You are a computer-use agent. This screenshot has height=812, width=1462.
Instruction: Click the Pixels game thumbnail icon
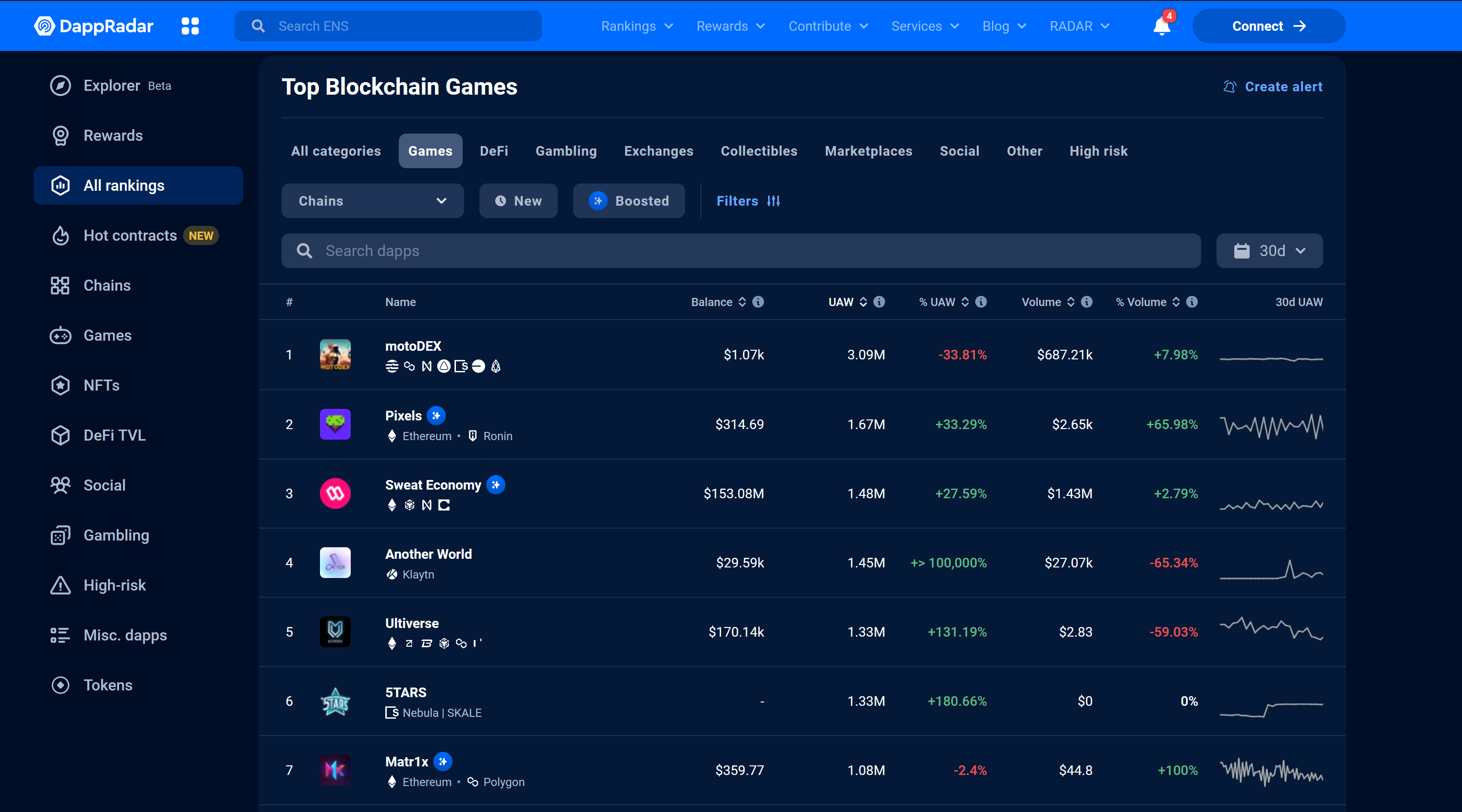coord(335,424)
